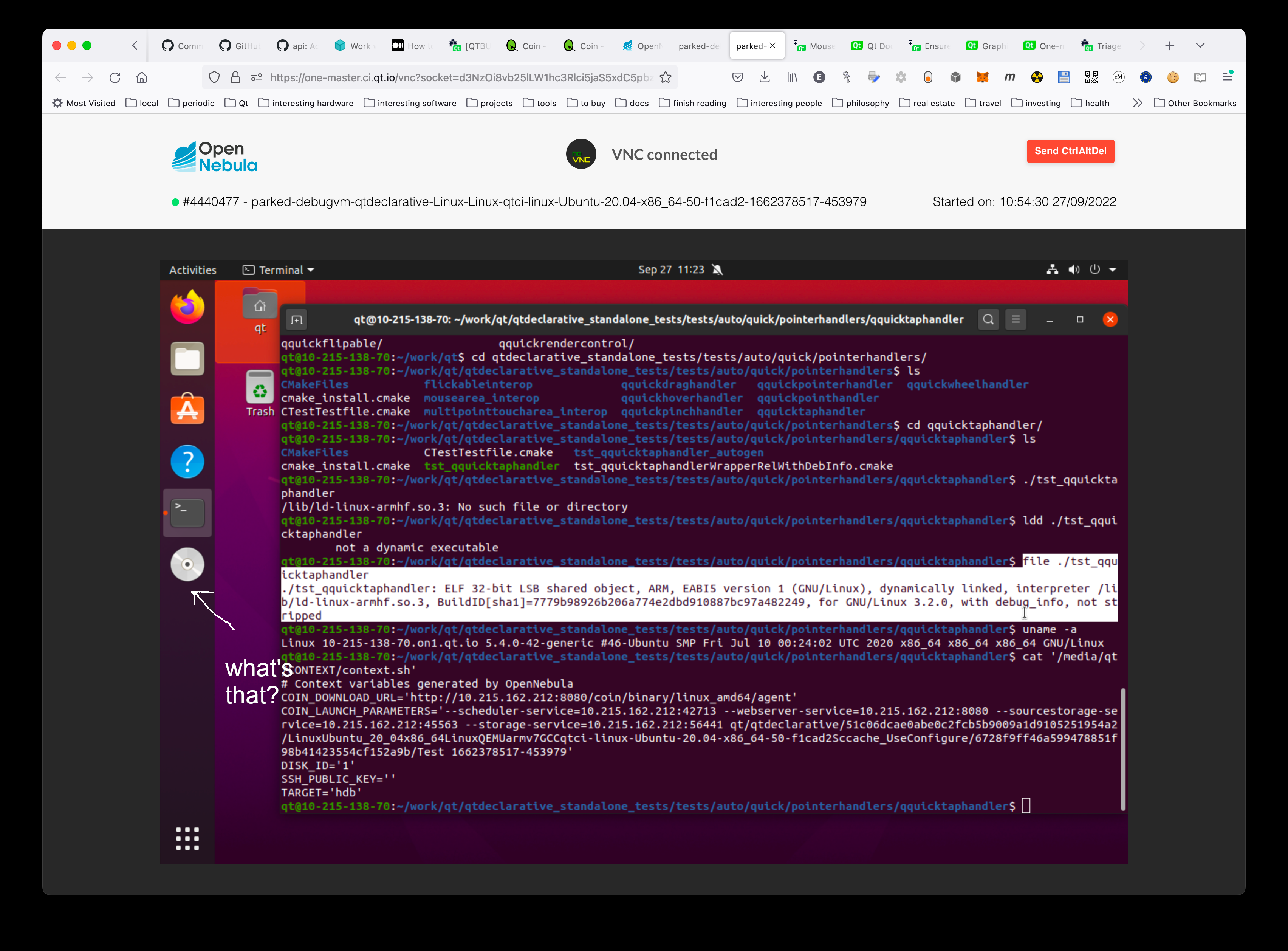Toggle notifications bell in GNOME top bar

pos(717,270)
